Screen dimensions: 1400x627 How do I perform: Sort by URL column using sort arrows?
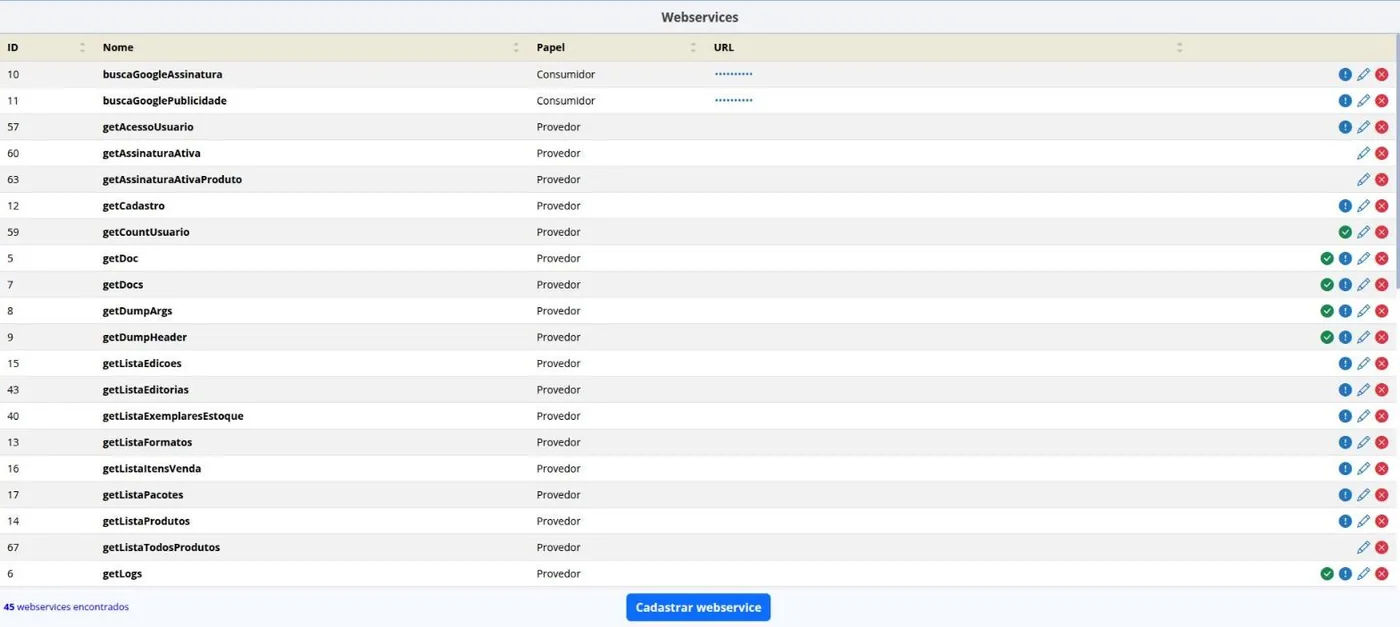click(1179, 47)
